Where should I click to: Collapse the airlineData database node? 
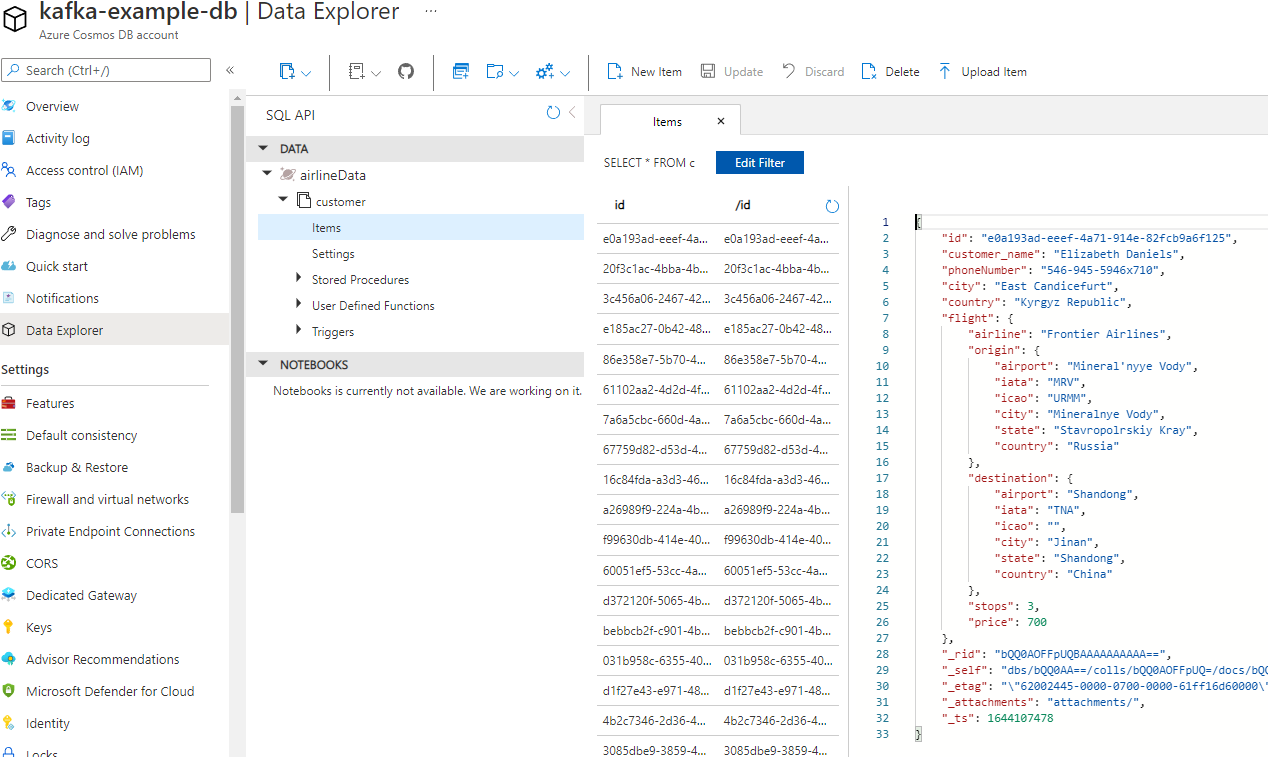pos(267,174)
